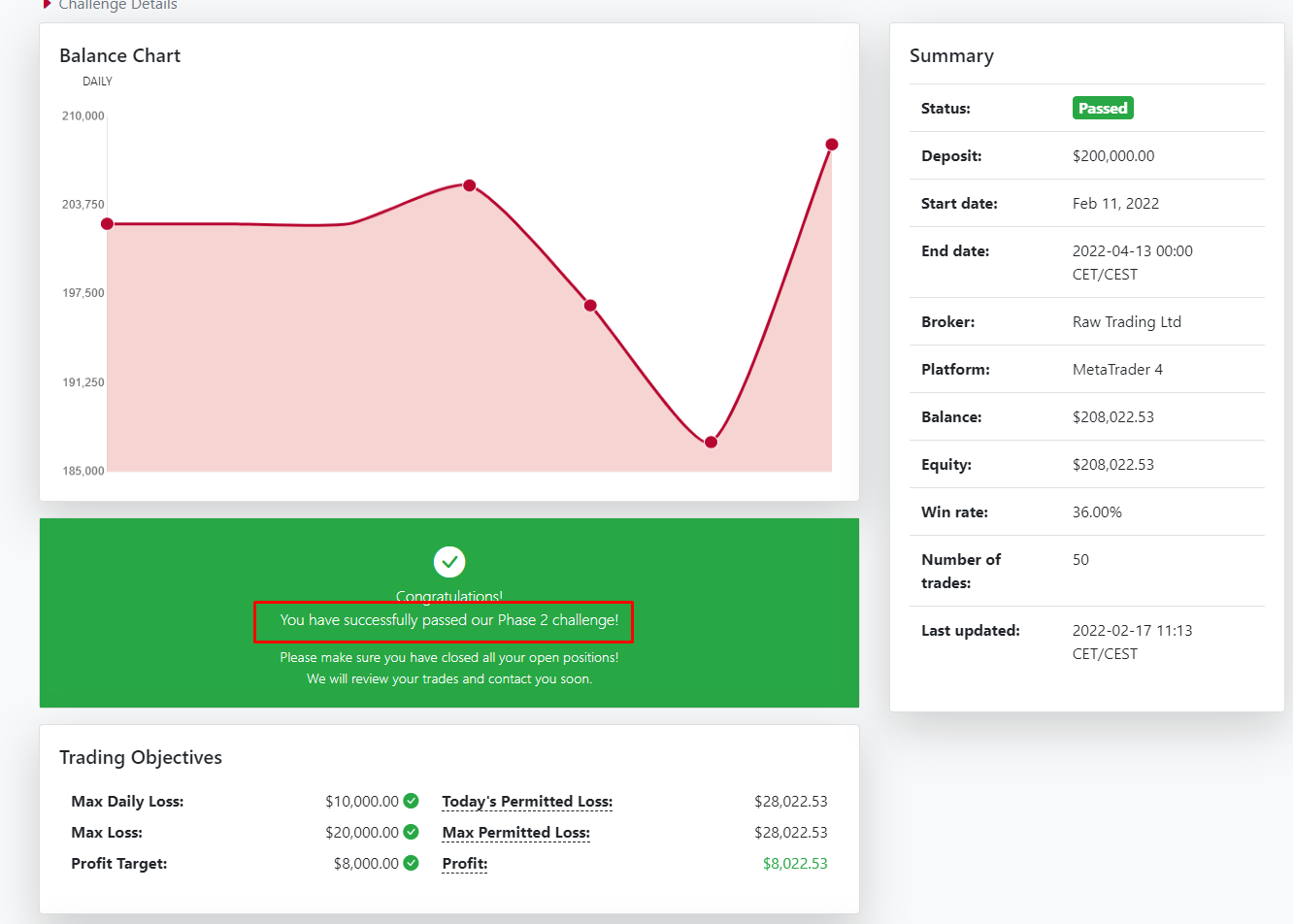Click the Summary panel heading

(951, 55)
